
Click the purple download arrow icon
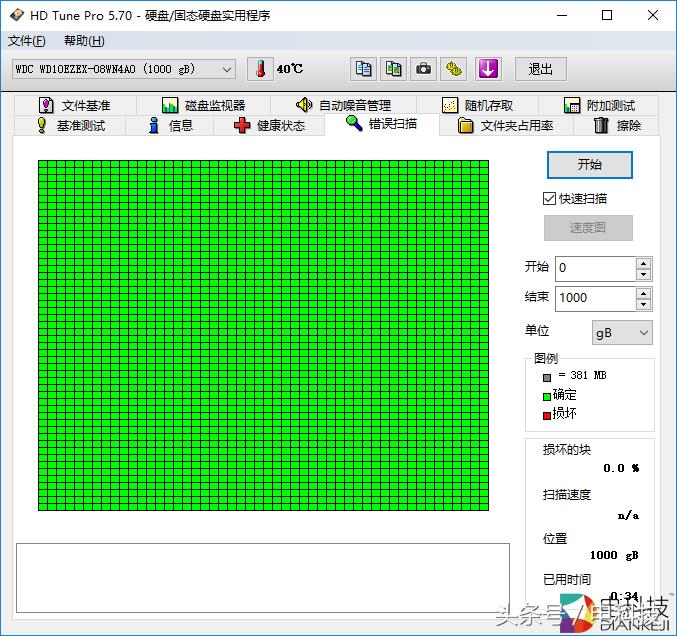(x=488, y=69)
